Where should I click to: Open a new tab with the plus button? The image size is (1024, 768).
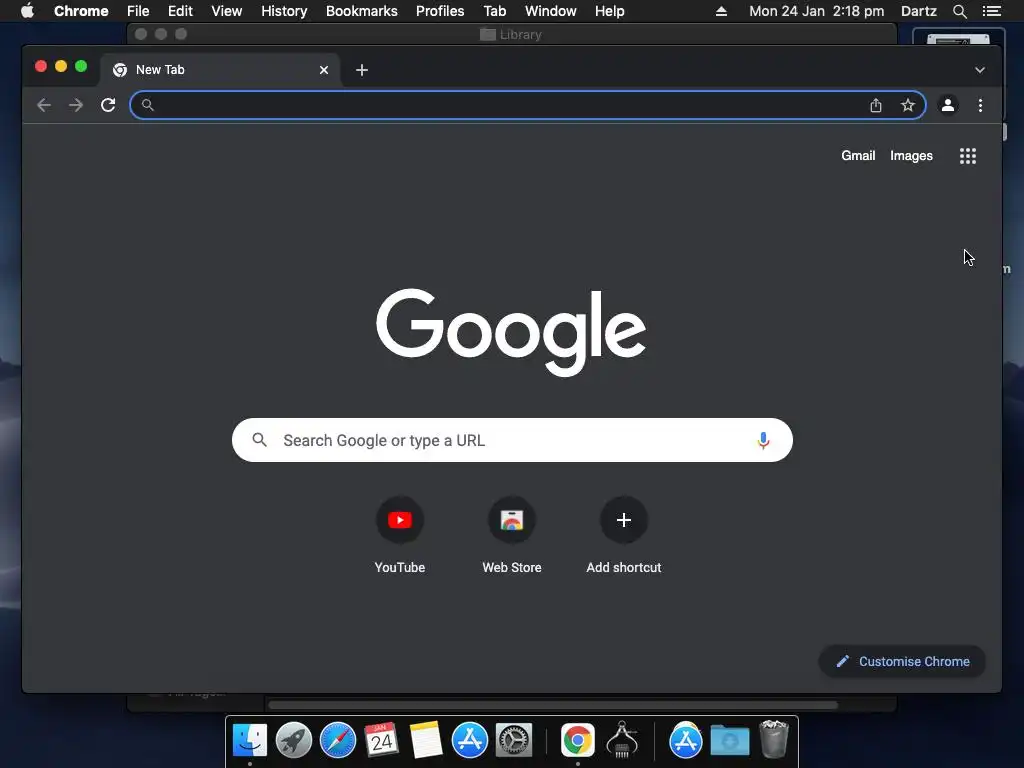pyautogui.click(x=362, y=70)
